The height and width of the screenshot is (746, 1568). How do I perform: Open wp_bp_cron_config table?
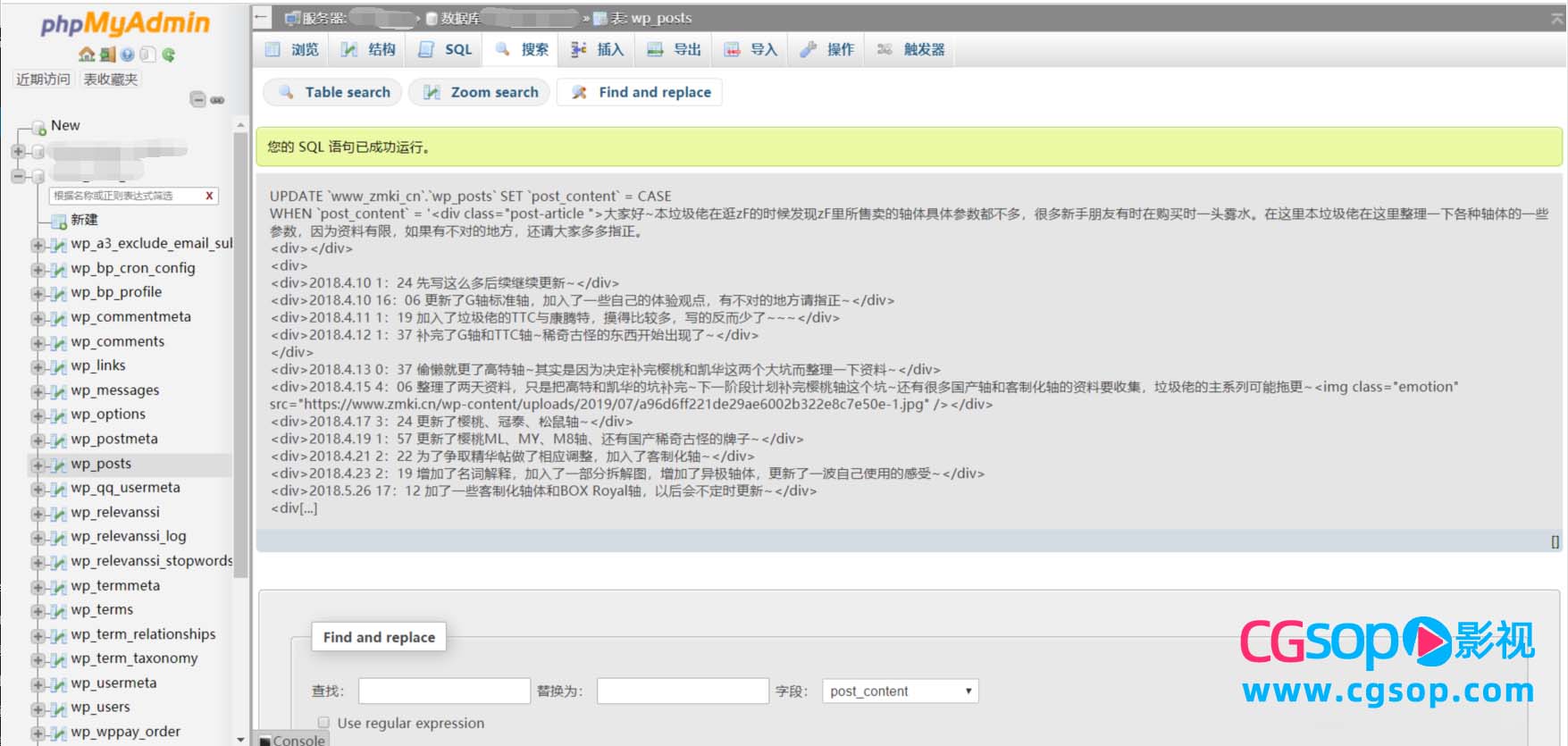[132, 269]
